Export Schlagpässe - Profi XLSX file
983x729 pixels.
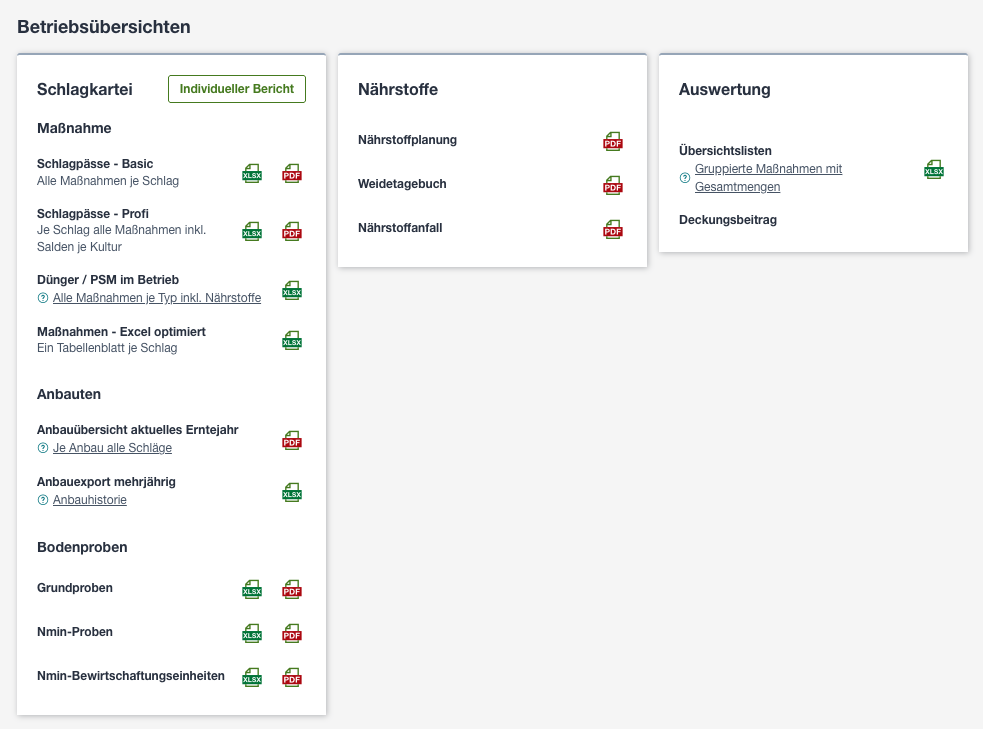(252, 231)
